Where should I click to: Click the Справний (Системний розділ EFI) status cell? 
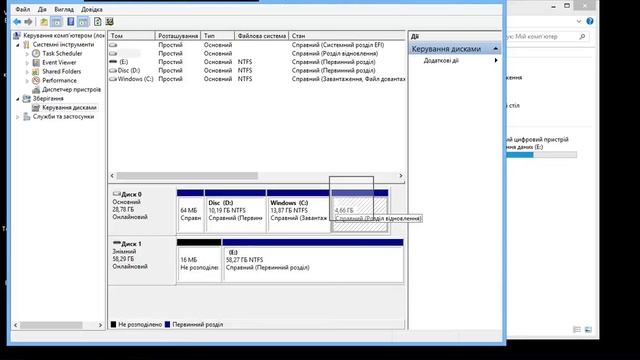pyautogui.click(x=338, y=45)
